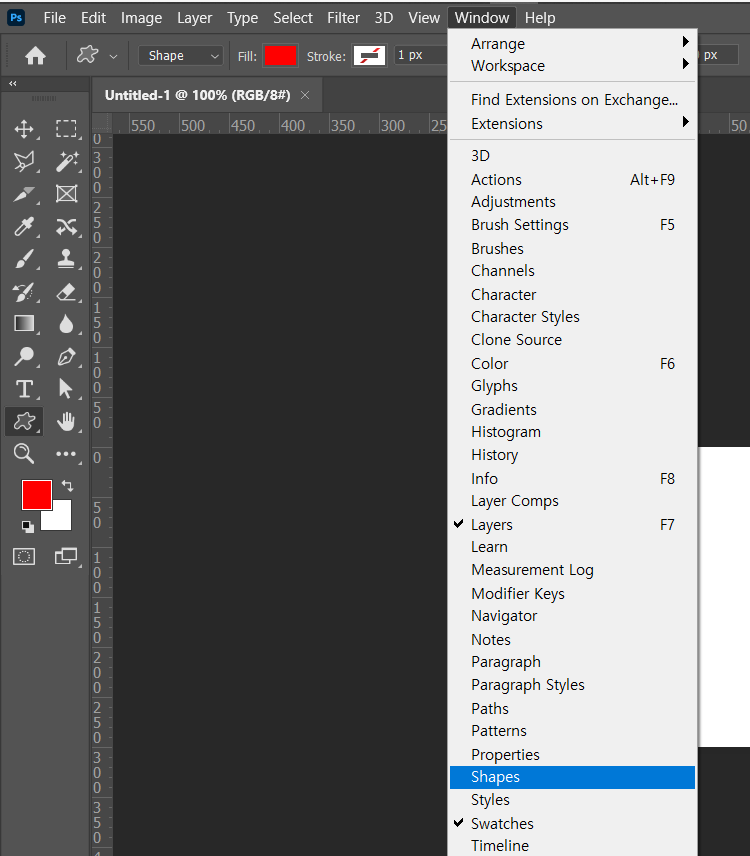
Task: Click the red foreground color swatch
Action: tap(37, 495)
